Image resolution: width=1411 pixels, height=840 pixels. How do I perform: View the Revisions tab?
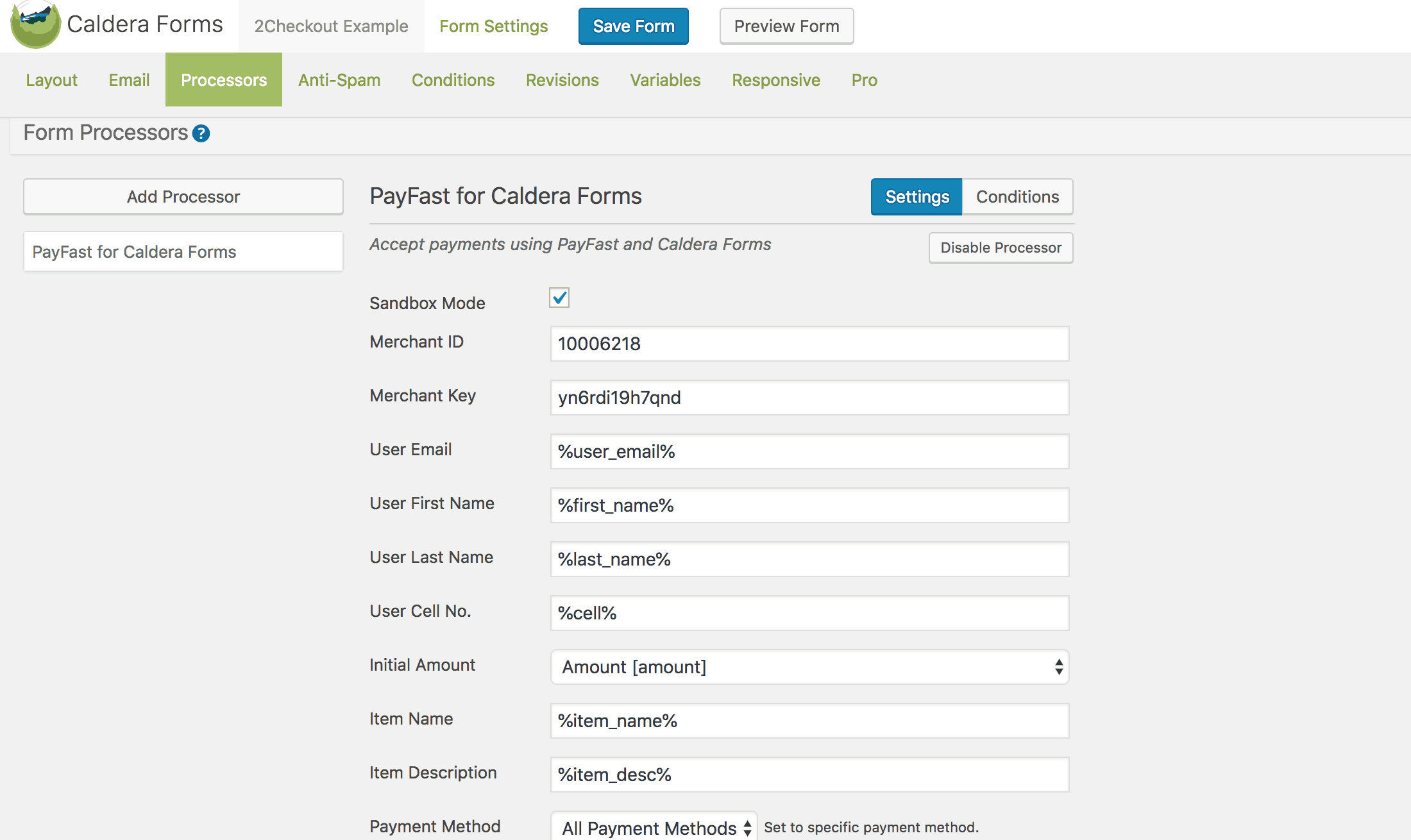click(562, 80)
